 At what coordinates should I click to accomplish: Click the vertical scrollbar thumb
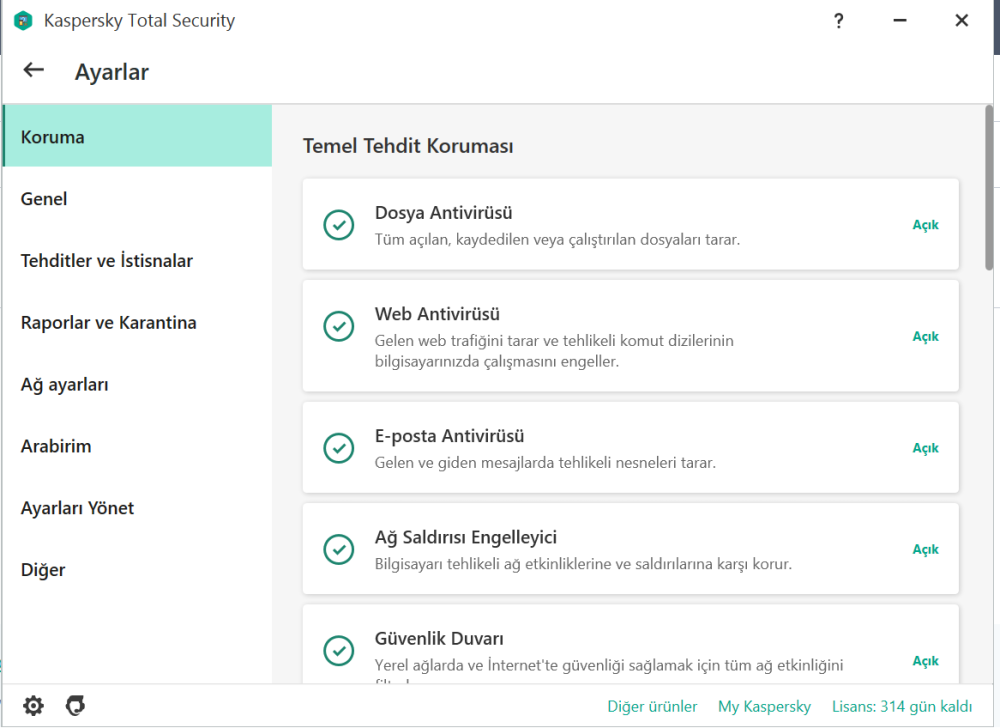point(989,187)
